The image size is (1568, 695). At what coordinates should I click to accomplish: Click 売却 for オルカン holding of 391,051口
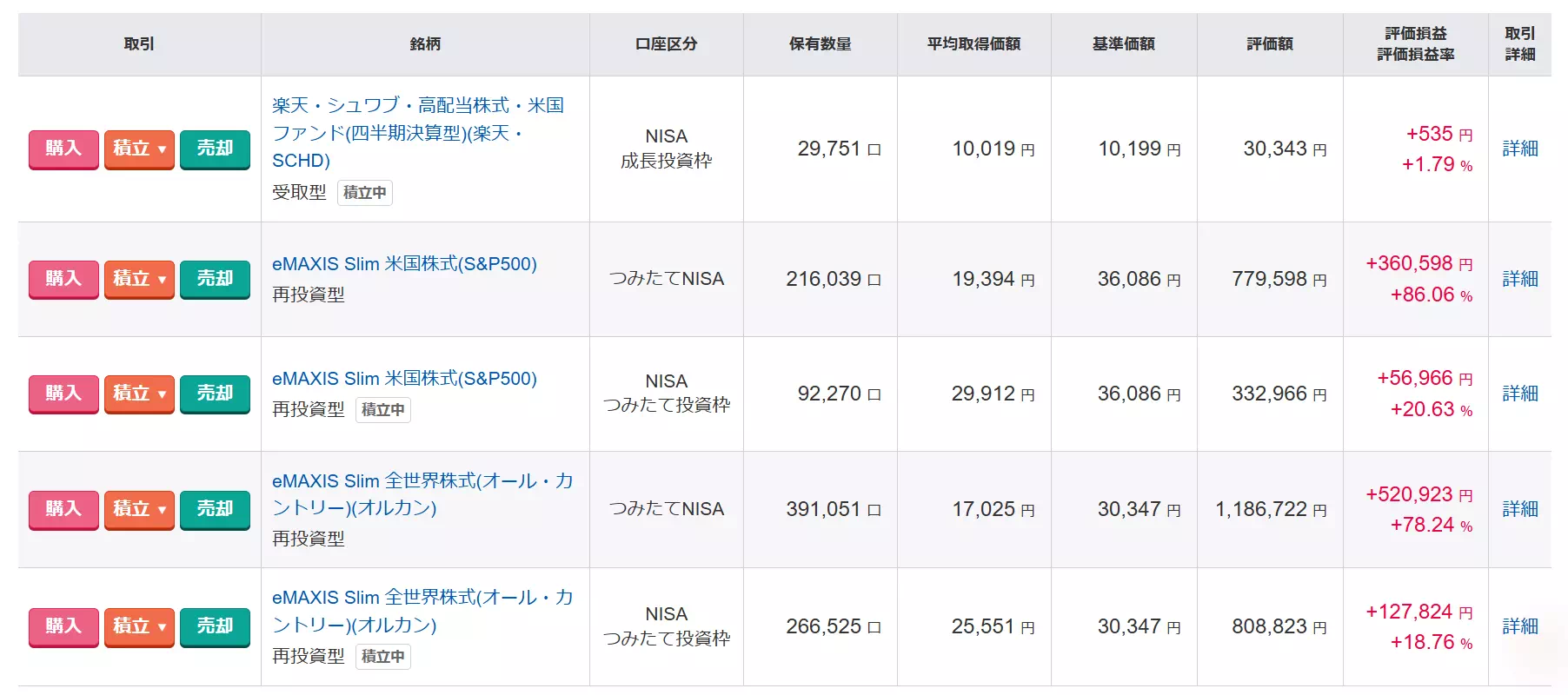point(215,509)
